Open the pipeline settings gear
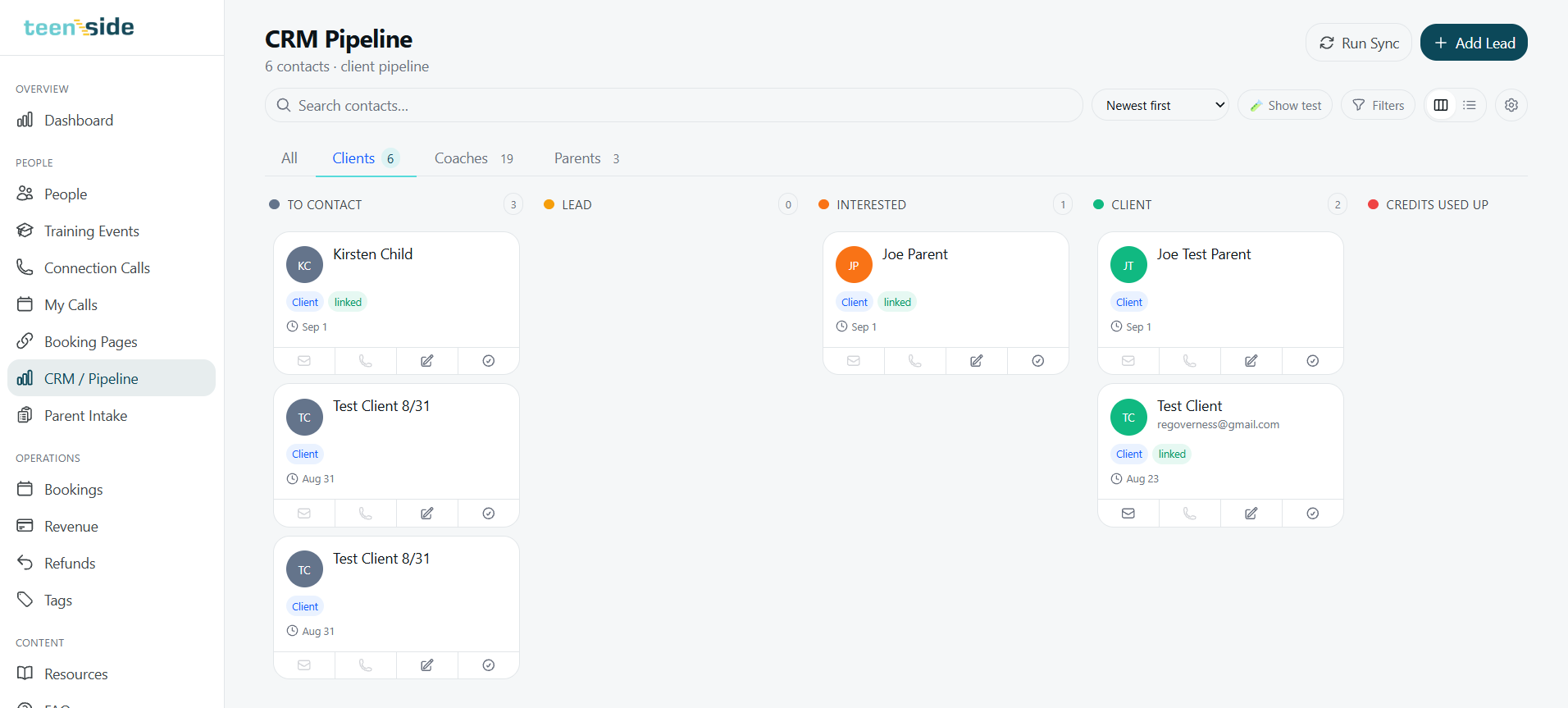The height and width of the screenshot is (708, 1568). pyautogui.click(x=1511, y=105)
